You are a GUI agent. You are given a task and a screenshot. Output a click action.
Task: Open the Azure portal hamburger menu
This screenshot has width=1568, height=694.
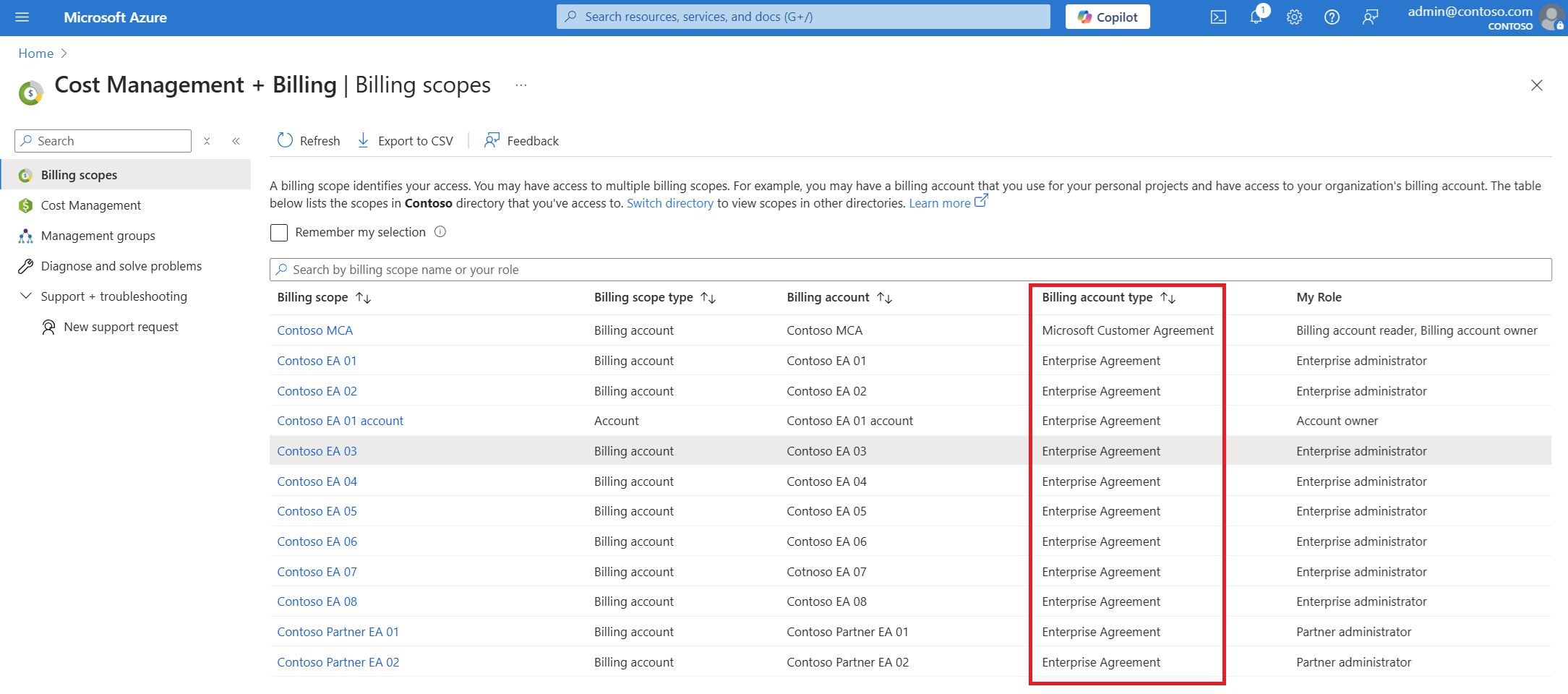tap(22, 17)
